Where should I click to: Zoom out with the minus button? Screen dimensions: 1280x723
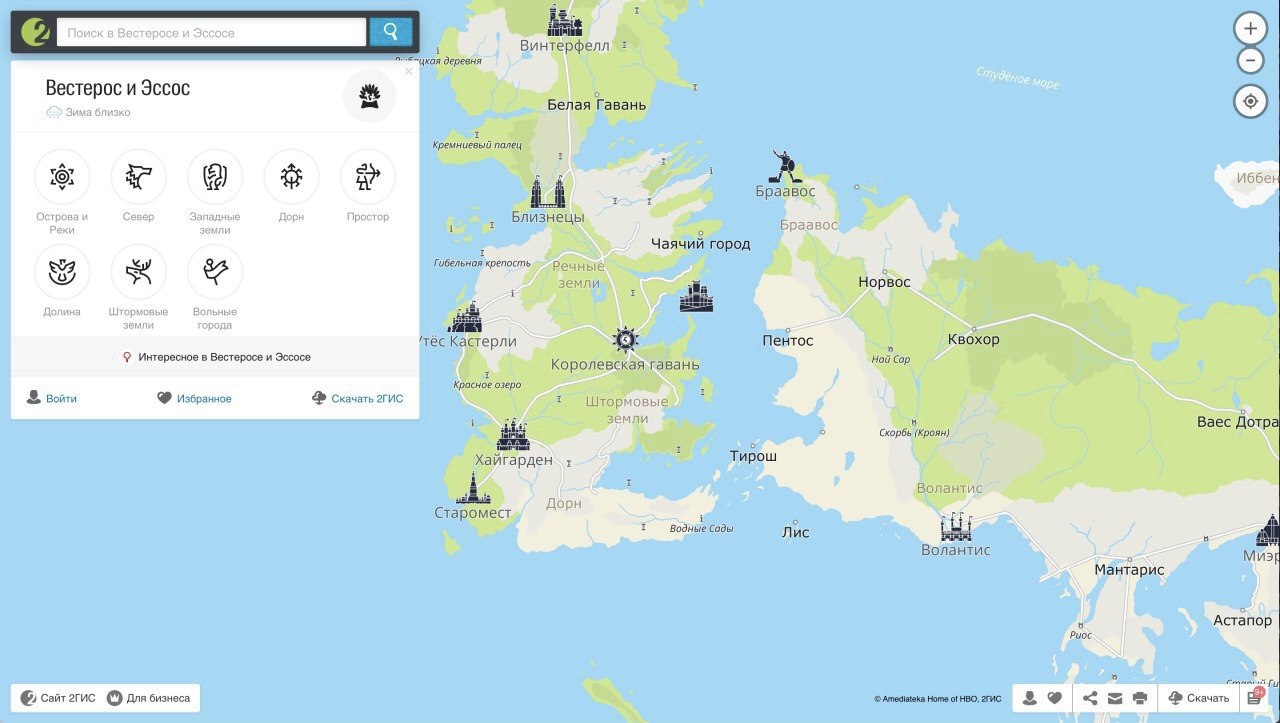tap(1250, 61)
